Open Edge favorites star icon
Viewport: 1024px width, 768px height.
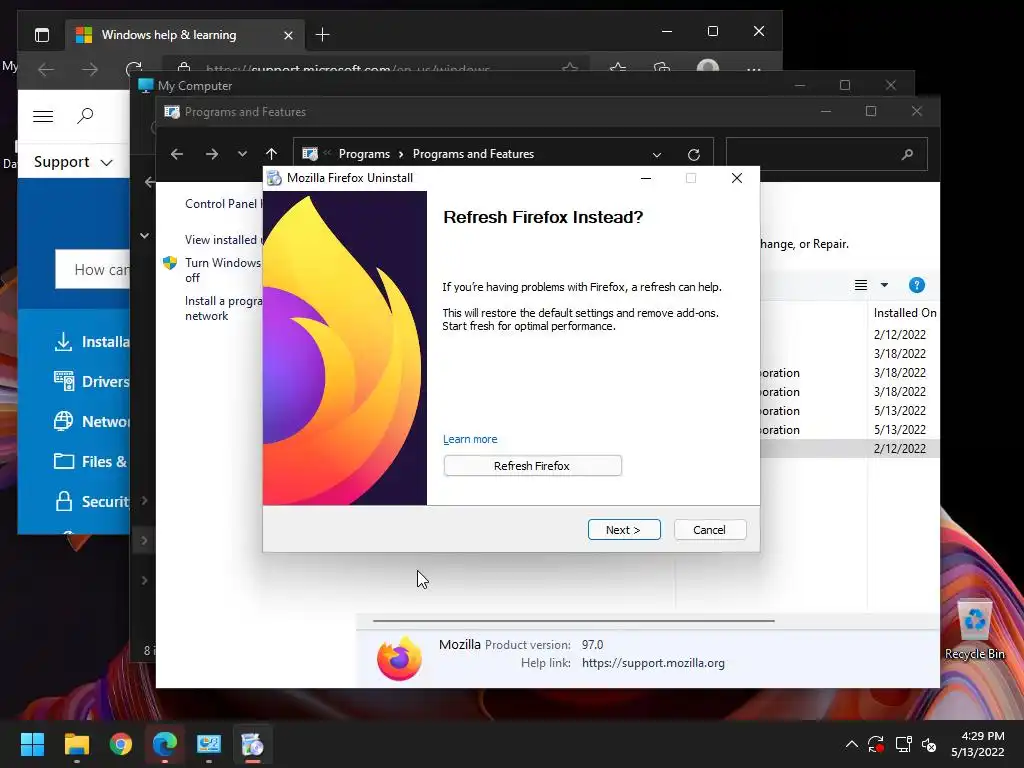618,68
